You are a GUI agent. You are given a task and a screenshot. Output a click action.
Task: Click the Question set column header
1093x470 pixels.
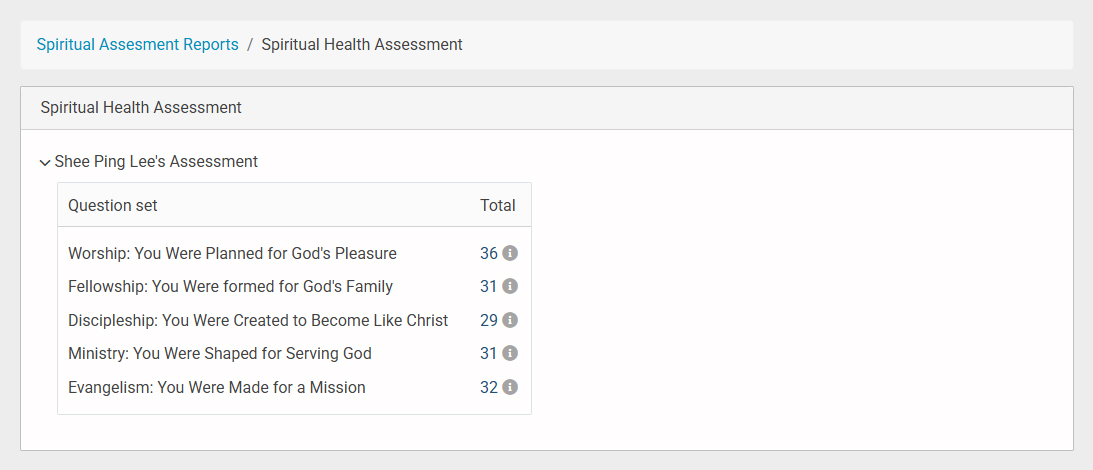pyautogui.click(x=112, y=205)
